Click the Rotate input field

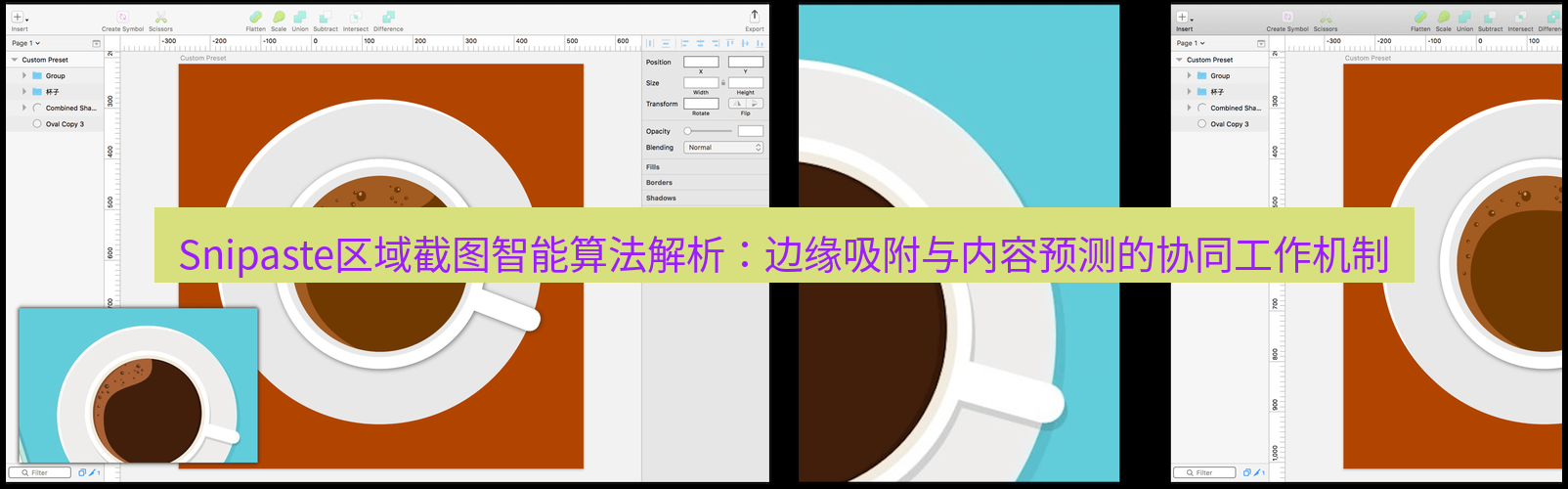(x=701, y=104)
